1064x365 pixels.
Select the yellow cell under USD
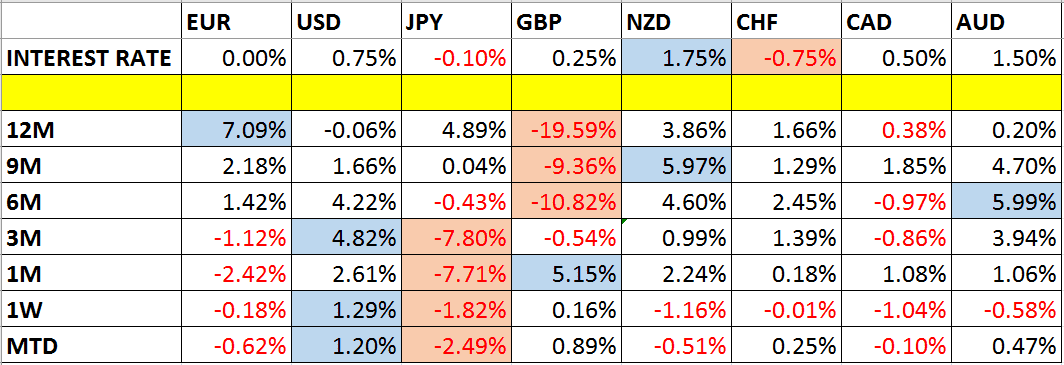(346, 94)
